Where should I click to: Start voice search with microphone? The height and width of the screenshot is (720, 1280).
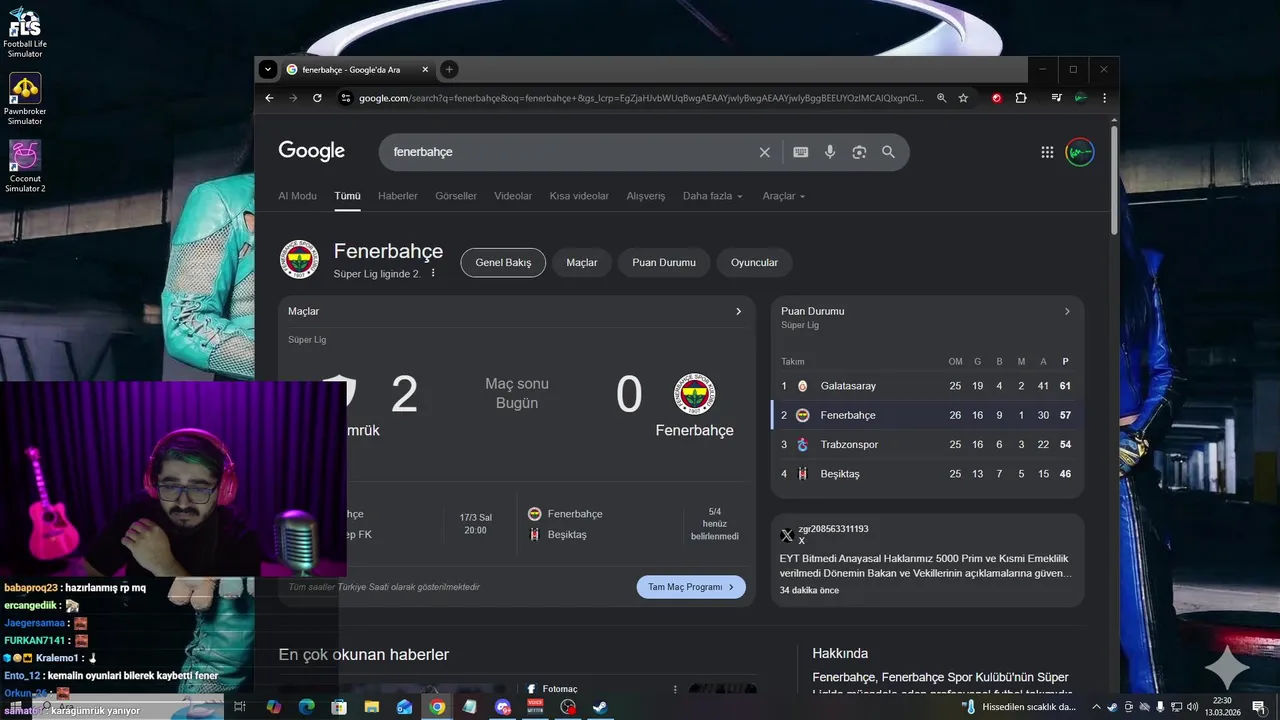point(830,152)
